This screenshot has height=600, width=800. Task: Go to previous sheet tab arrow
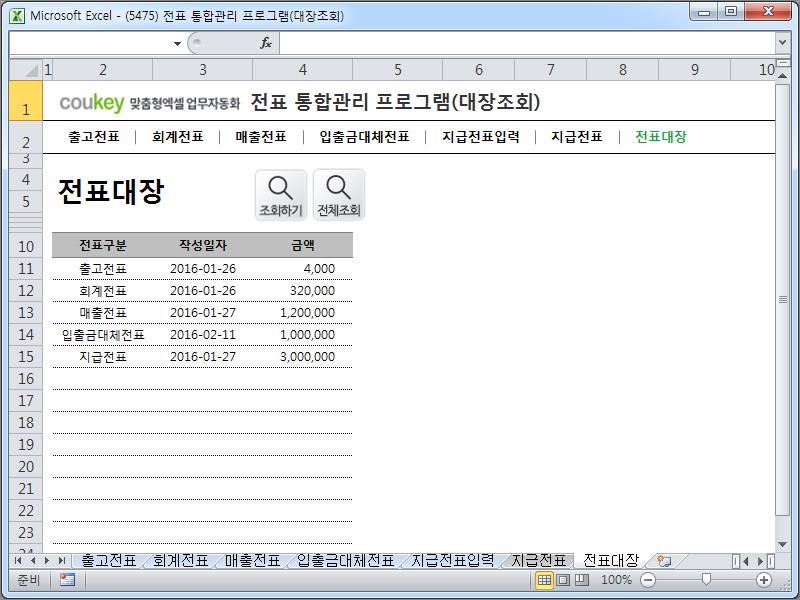pyautogui.click(x=33, y=561)
